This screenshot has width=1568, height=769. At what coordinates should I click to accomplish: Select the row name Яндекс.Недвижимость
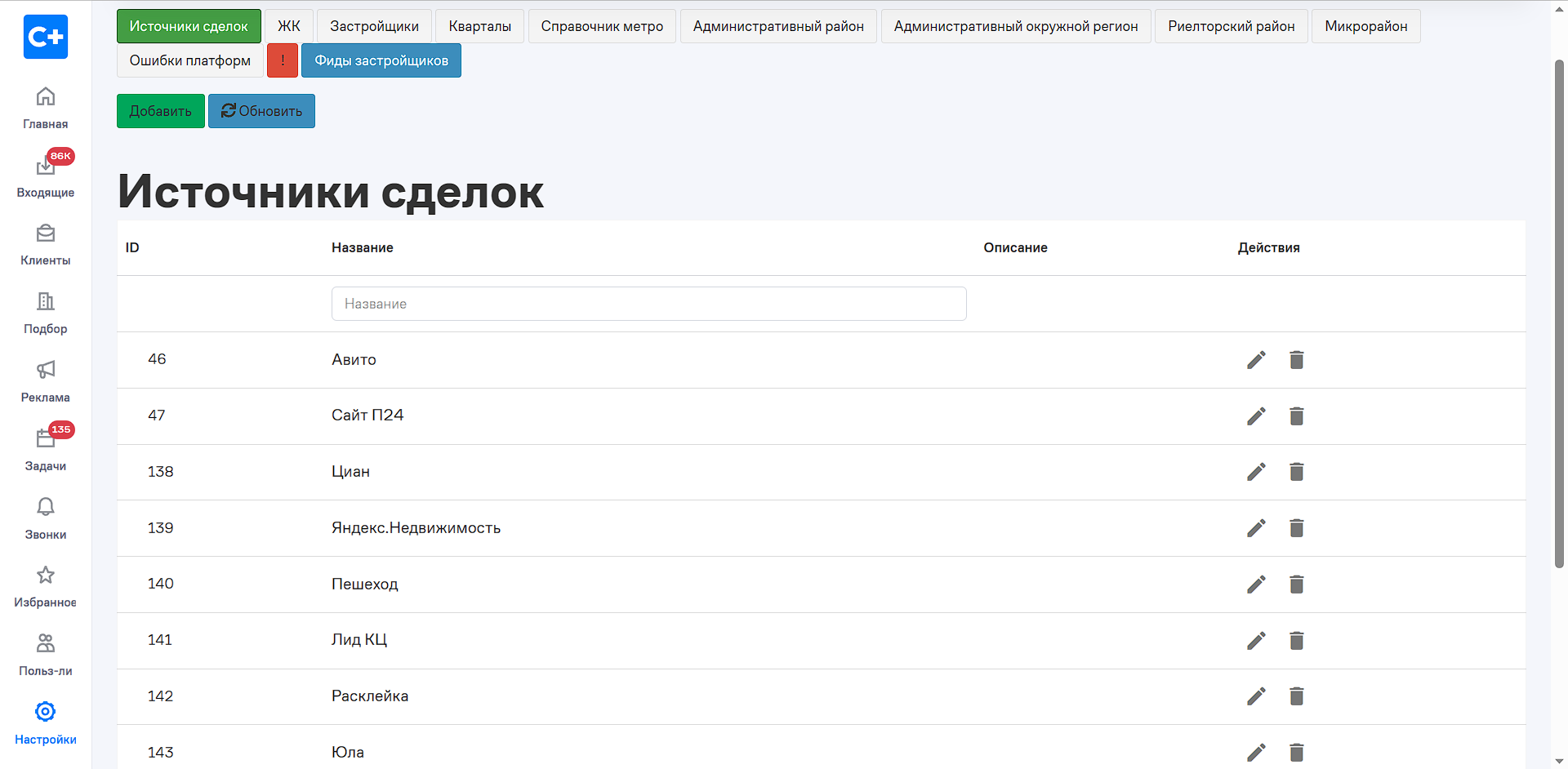tap(416, 528)
